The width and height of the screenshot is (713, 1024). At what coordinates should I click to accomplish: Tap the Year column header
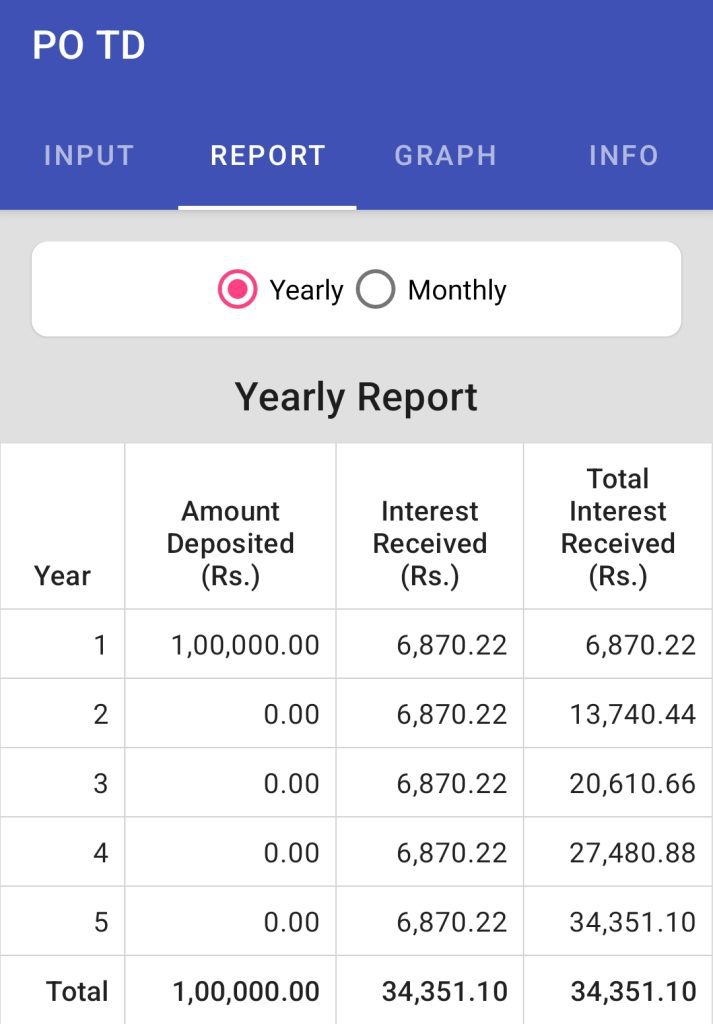point(62,576)
